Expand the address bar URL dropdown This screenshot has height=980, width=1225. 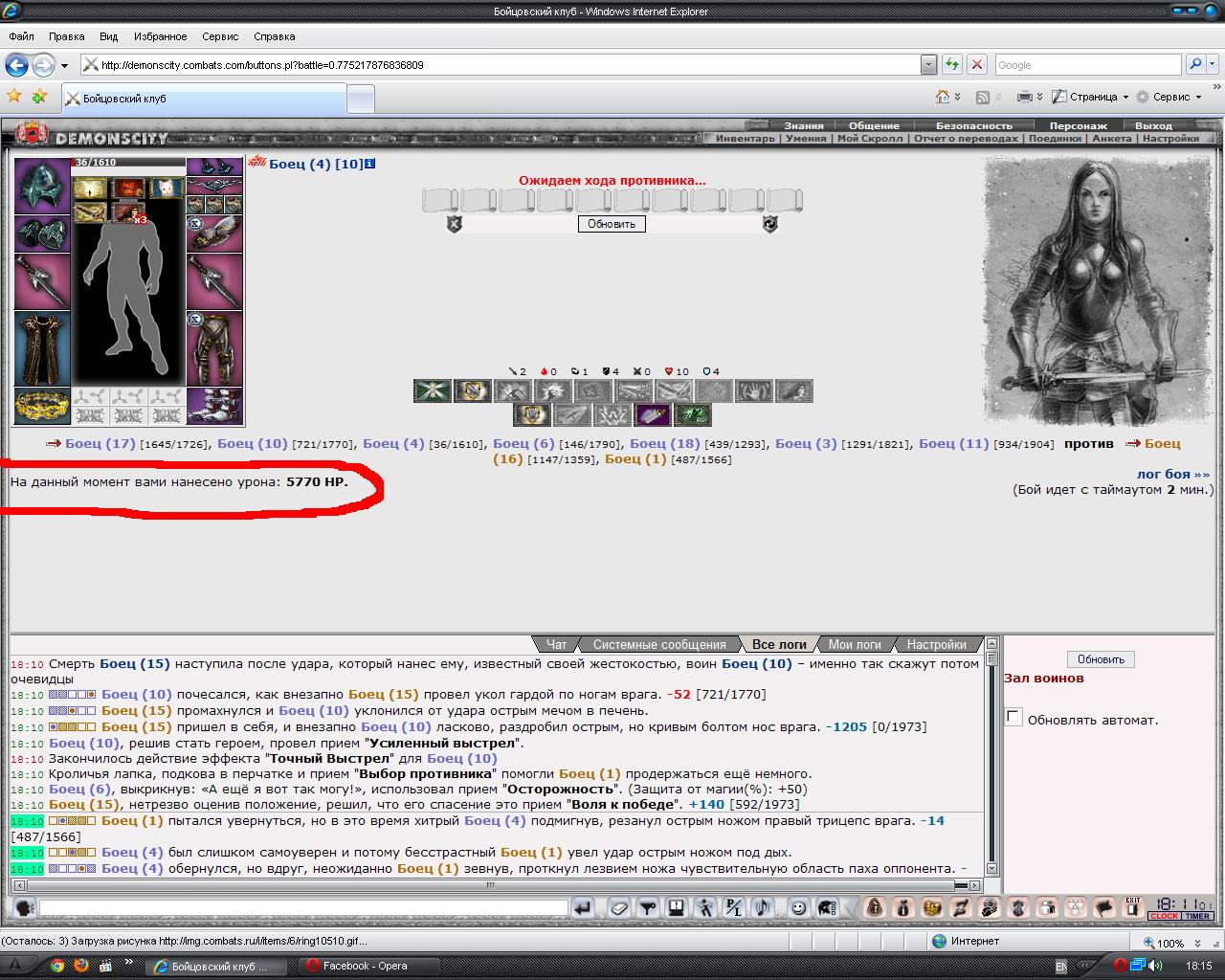tap(928, 65)
